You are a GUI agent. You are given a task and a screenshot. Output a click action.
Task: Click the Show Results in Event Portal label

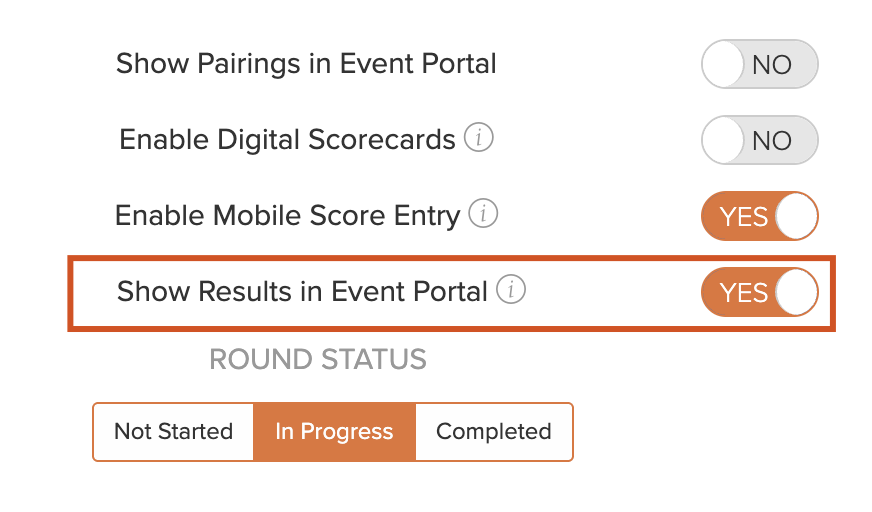[302, 291]
